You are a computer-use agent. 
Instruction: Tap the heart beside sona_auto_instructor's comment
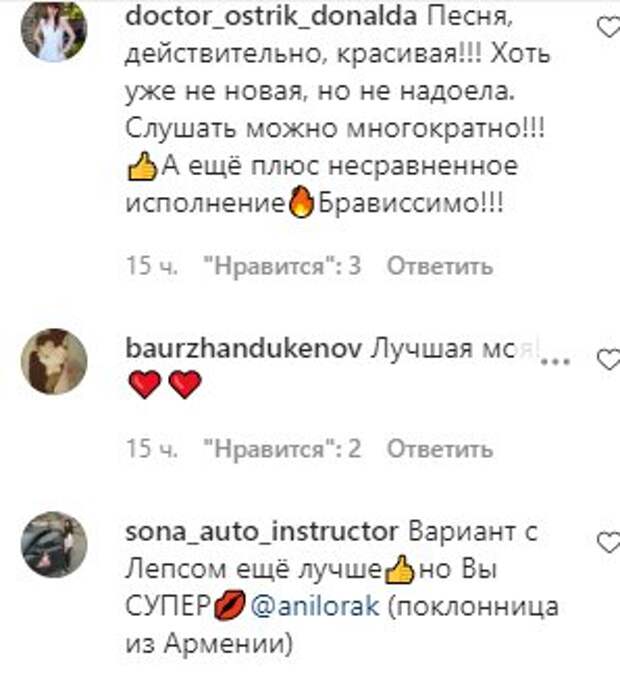click(609, 543)
